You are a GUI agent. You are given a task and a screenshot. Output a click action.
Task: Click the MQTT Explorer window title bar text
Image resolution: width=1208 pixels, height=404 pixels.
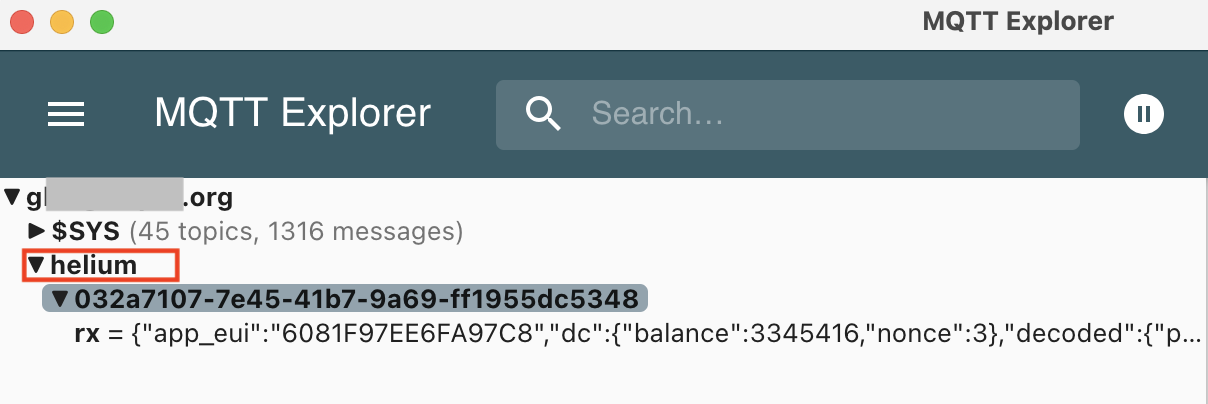click(1018, 21)
